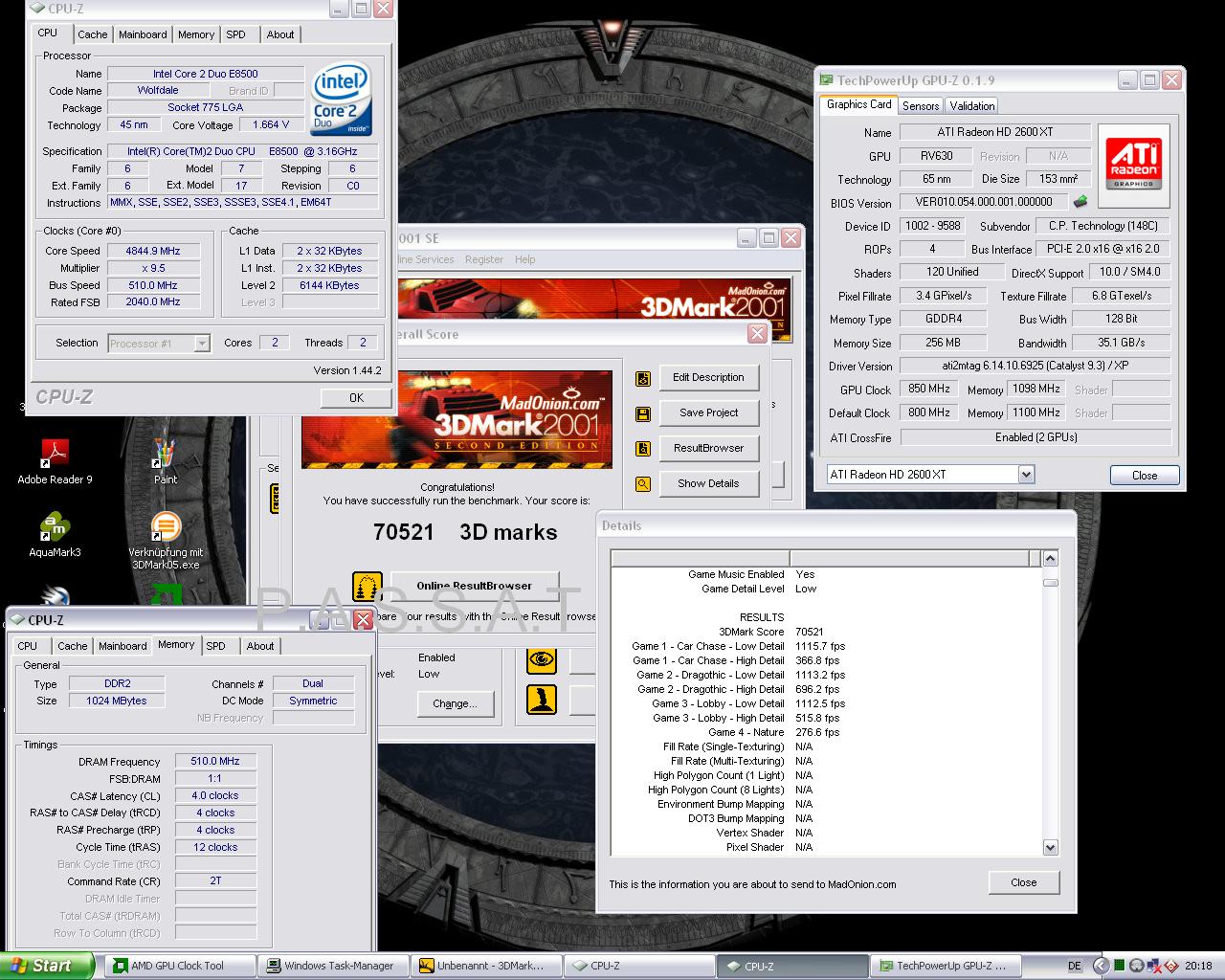Switch to Unbenannt - 3DMark taskbar item

pos(486,966)
